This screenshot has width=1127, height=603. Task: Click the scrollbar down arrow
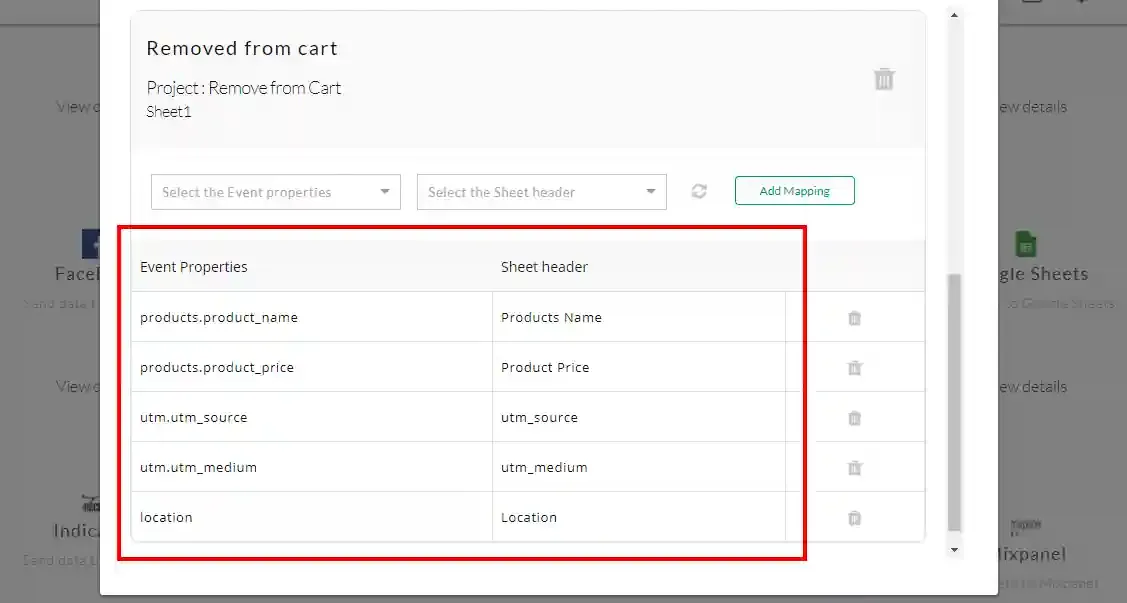[x=954, y=550]
